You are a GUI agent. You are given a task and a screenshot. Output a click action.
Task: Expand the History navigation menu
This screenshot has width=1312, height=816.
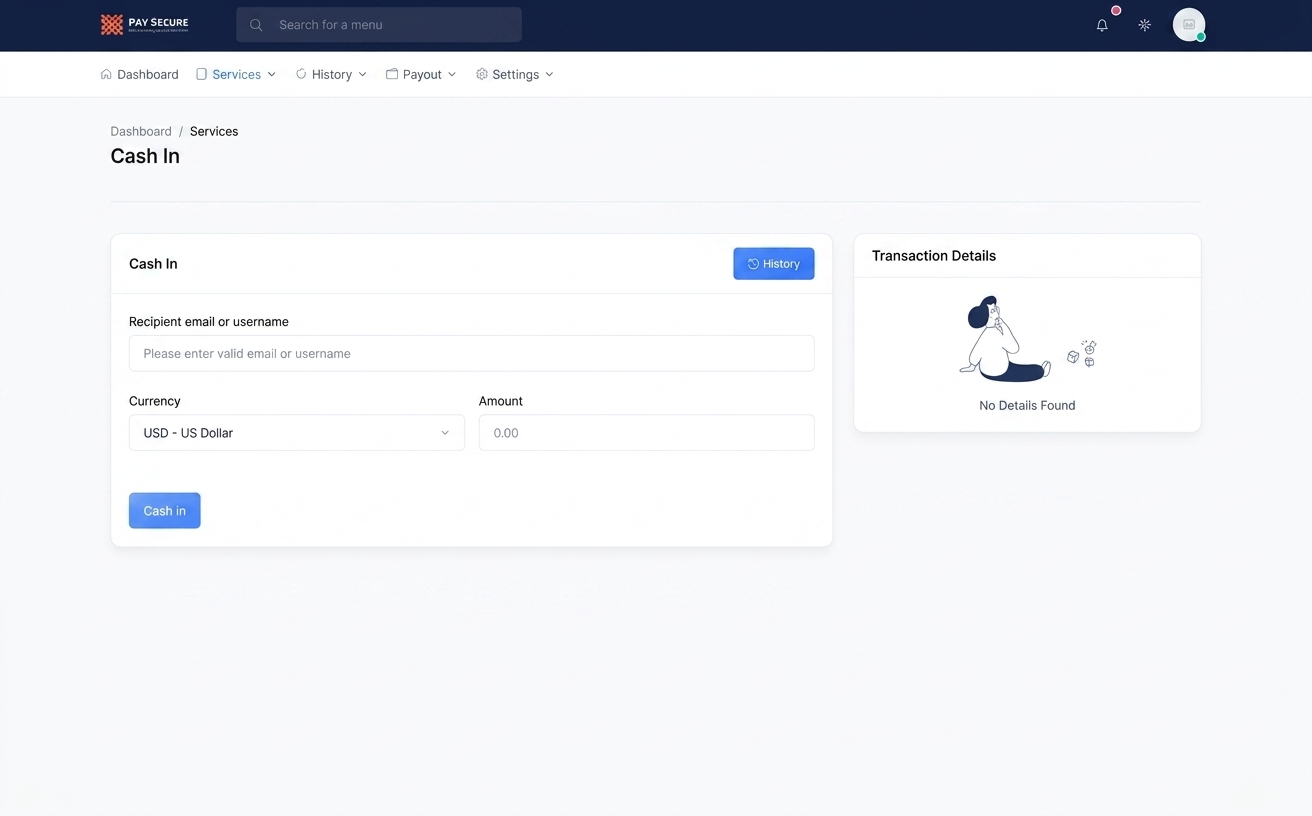tap(331, 74)
